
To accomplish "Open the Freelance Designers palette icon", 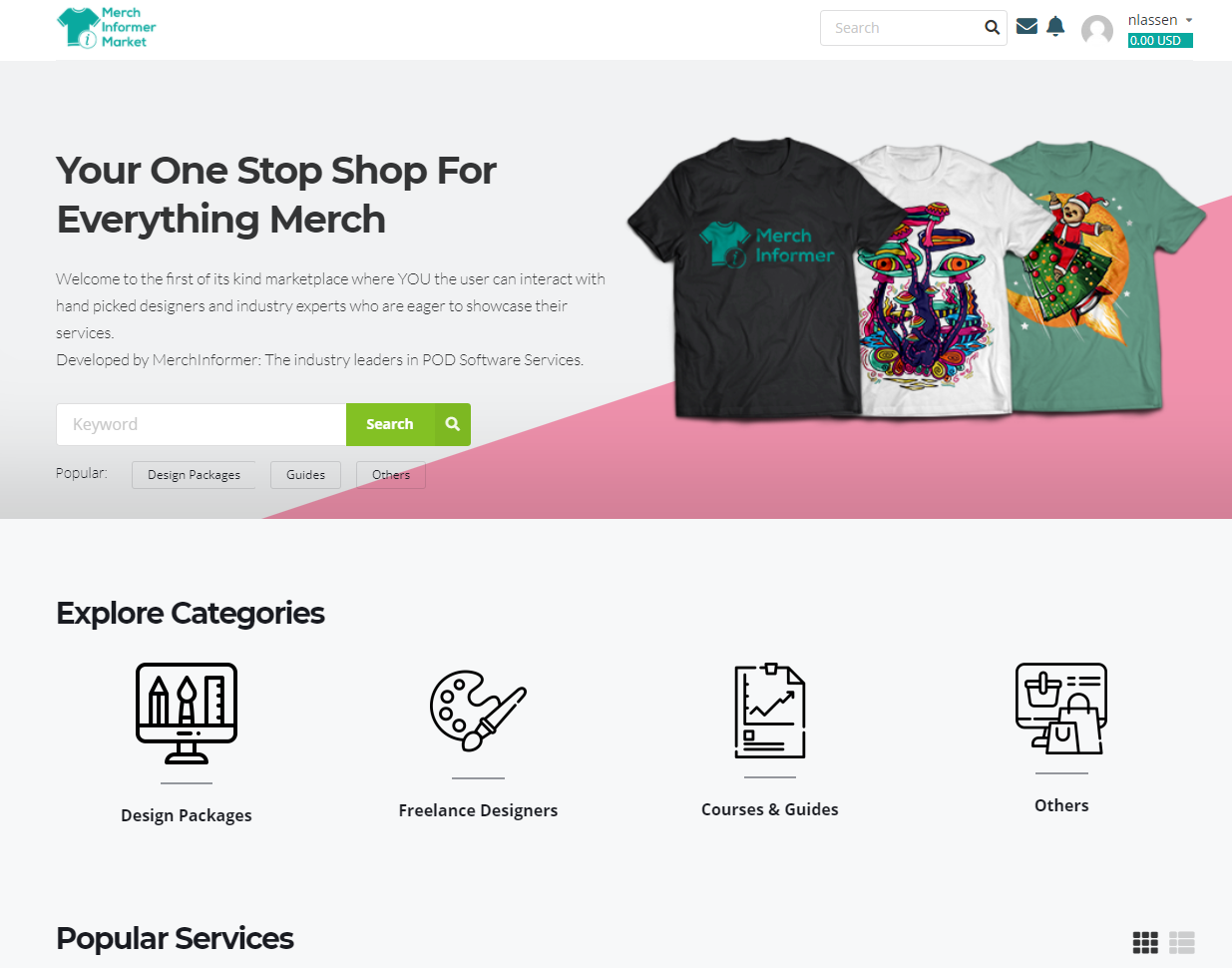I will [478, 710].
